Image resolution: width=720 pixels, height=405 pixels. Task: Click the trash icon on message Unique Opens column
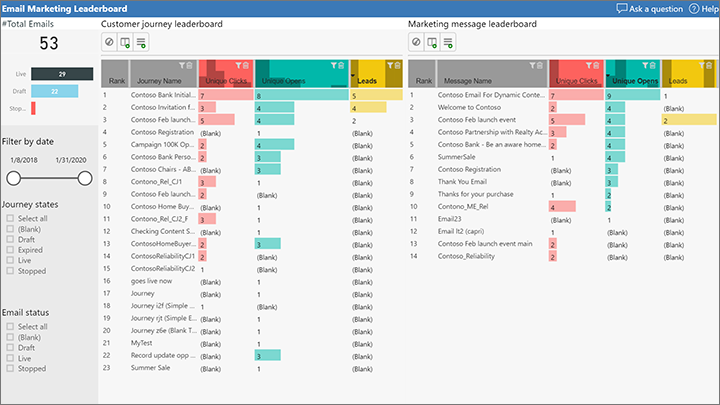pyautogui.click(x=652, y=66)
